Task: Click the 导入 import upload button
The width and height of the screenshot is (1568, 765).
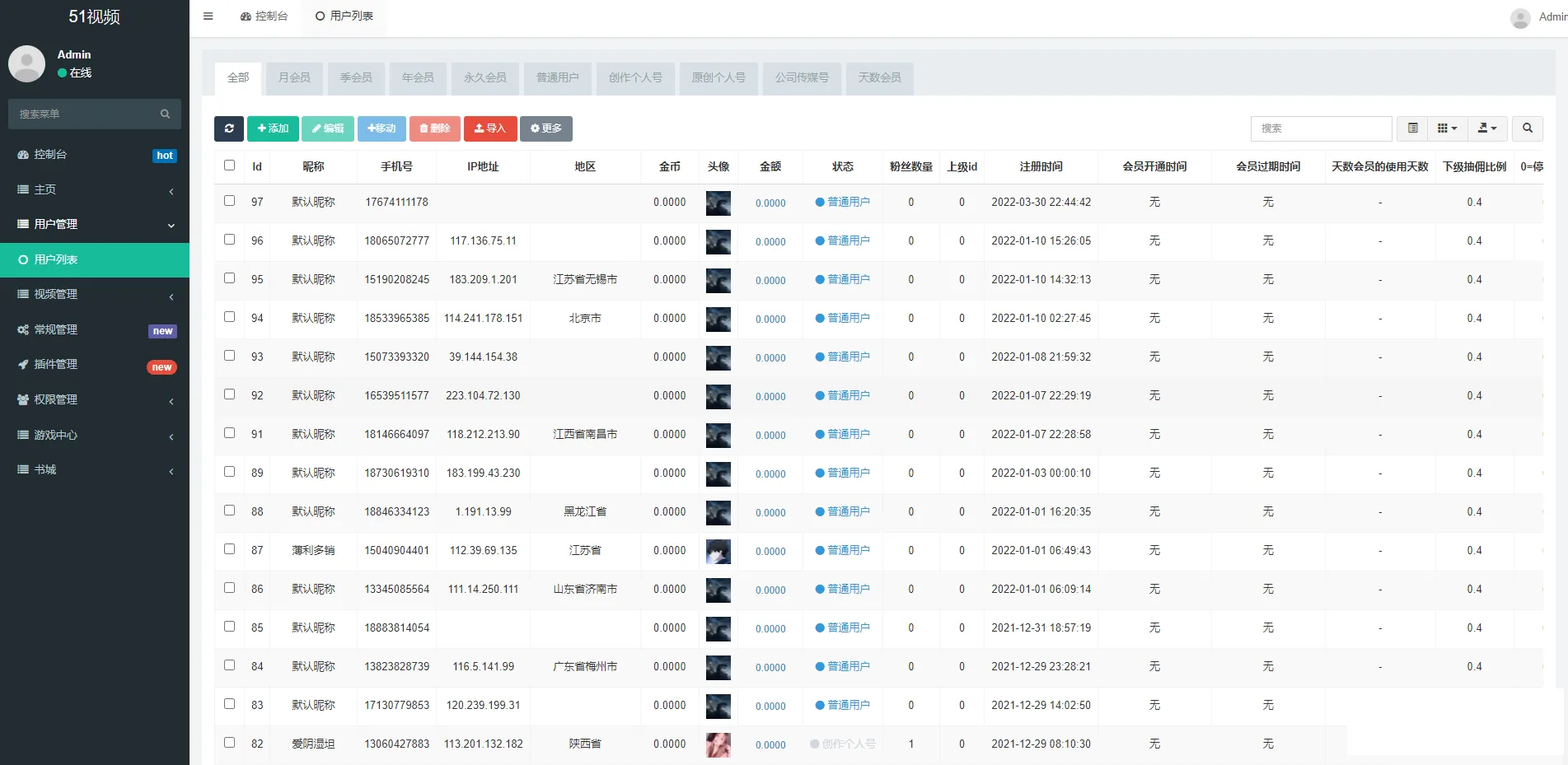Action: pos(489,128)
